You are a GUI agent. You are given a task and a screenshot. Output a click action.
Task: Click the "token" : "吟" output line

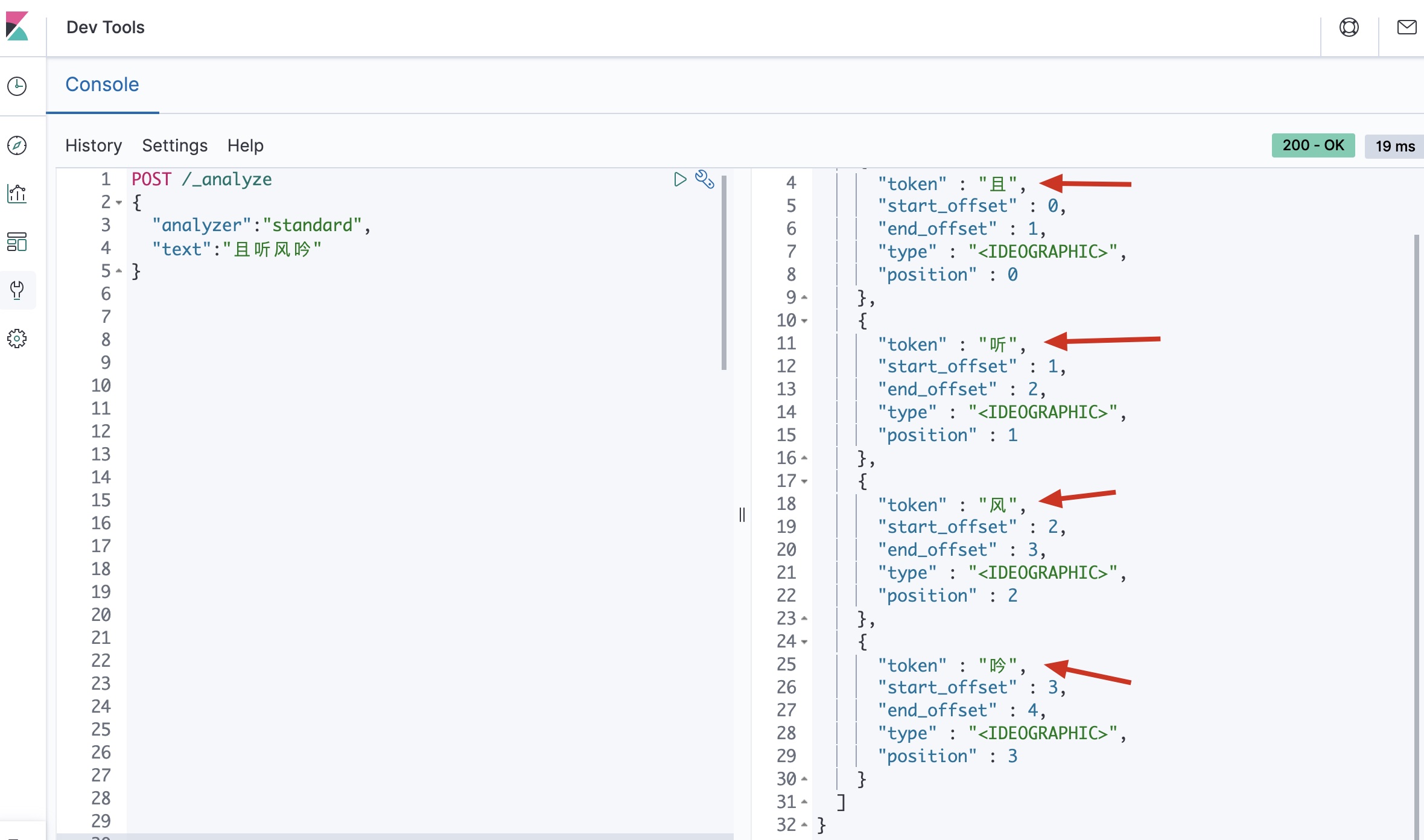coord(952,665)
